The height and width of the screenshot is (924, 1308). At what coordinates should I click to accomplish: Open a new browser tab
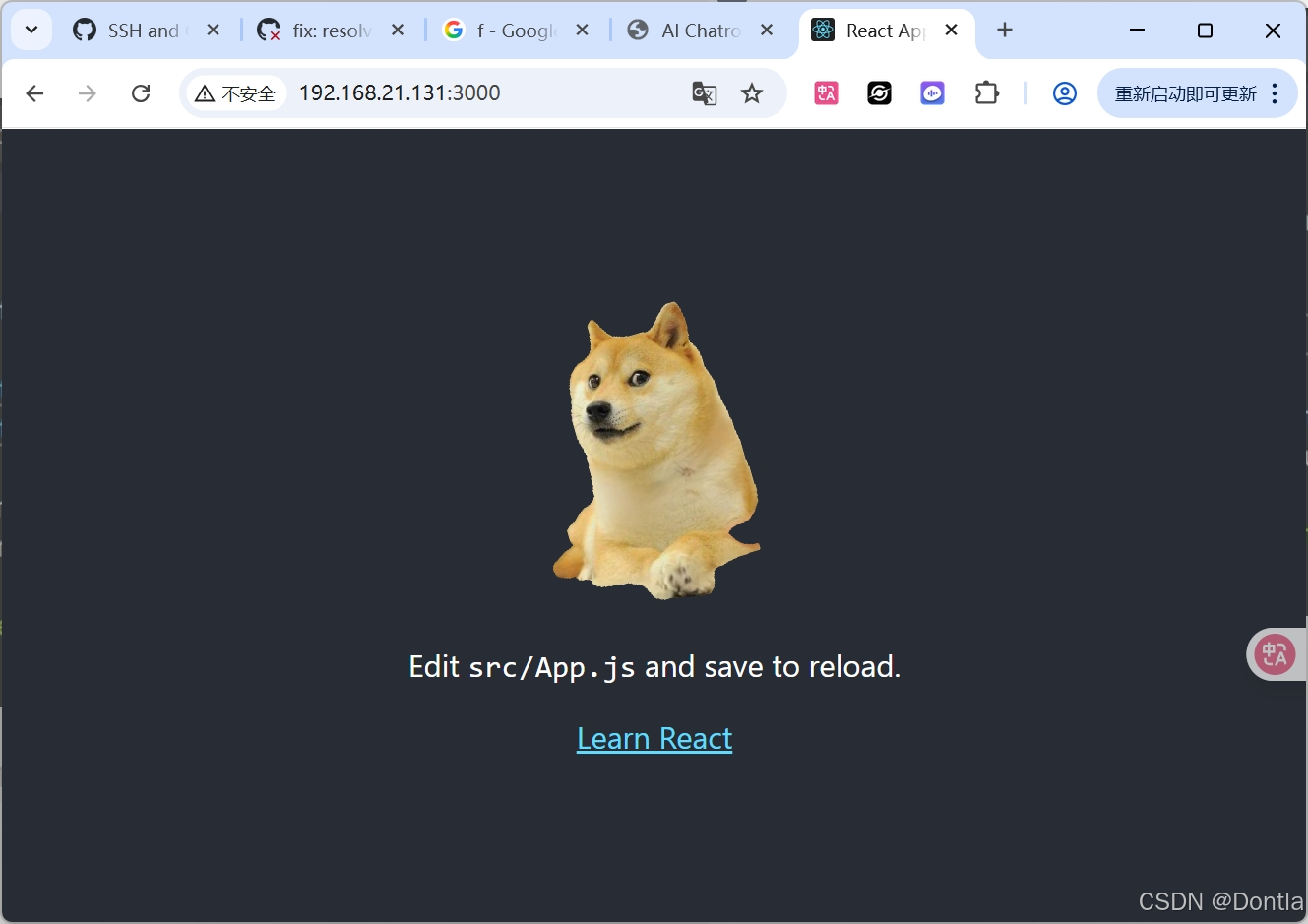[1005, 31]
